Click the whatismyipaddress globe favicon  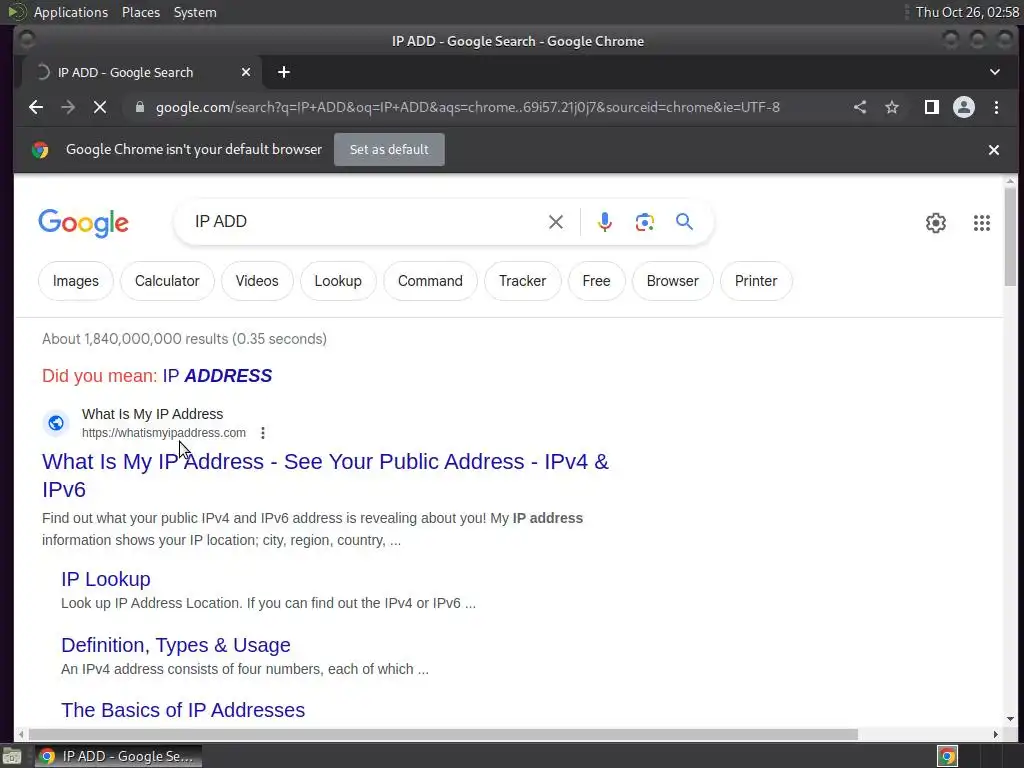coord(56,423)
